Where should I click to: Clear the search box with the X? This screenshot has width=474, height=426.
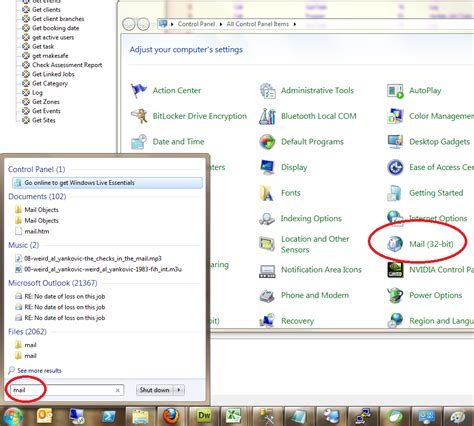click(118, 390)
